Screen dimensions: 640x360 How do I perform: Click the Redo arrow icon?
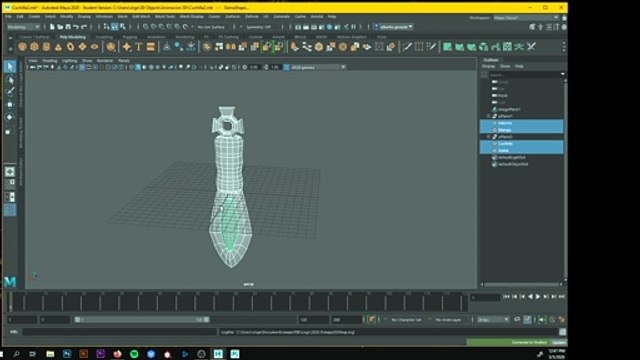(x=84, y=27)
